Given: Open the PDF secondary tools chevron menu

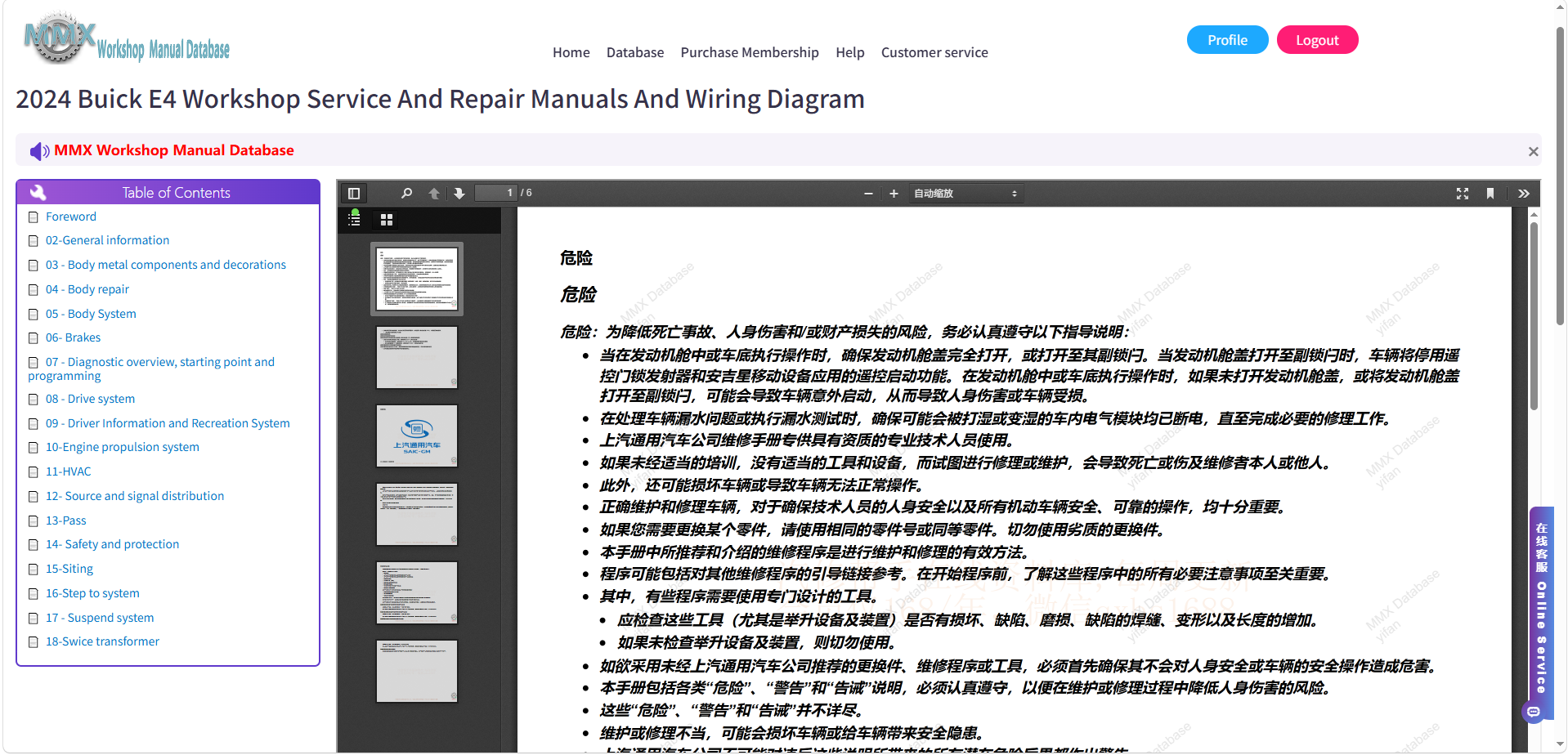Looking at the screenshot, I should [1524, 194].
